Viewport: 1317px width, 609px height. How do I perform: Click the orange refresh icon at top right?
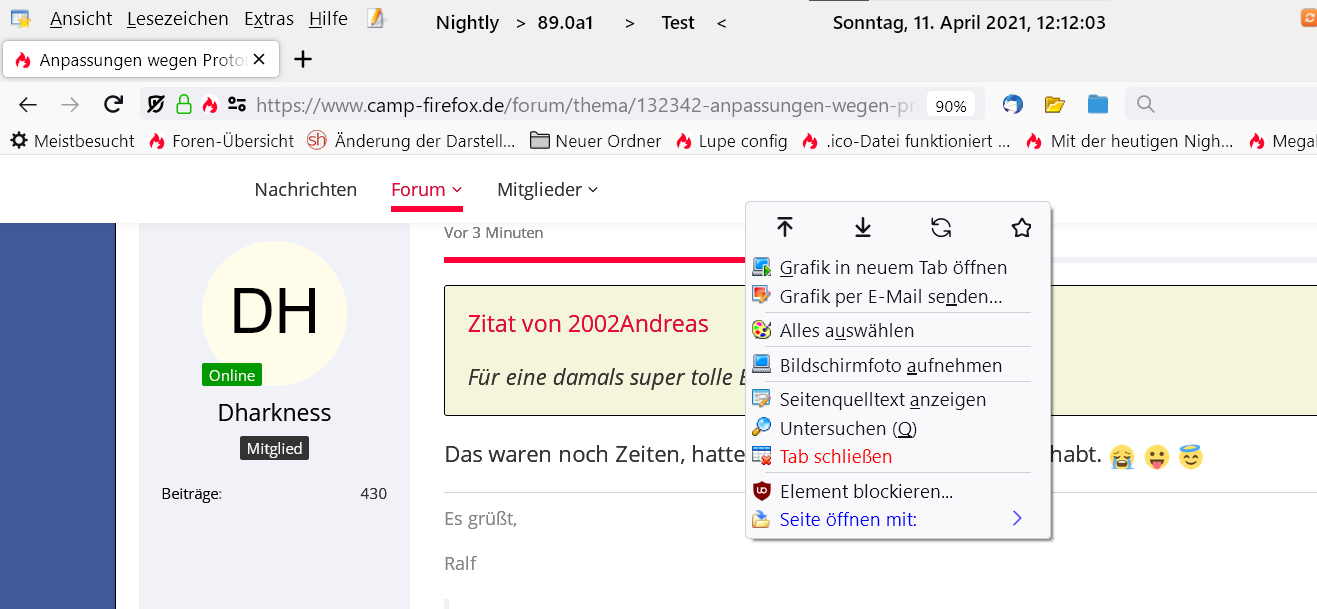tap(1309, 17)
